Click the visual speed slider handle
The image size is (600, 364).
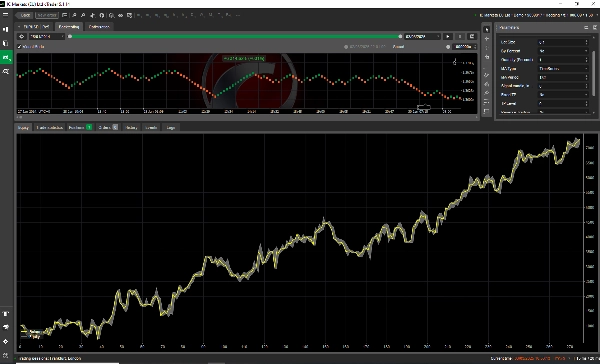(x=448, y=47)
